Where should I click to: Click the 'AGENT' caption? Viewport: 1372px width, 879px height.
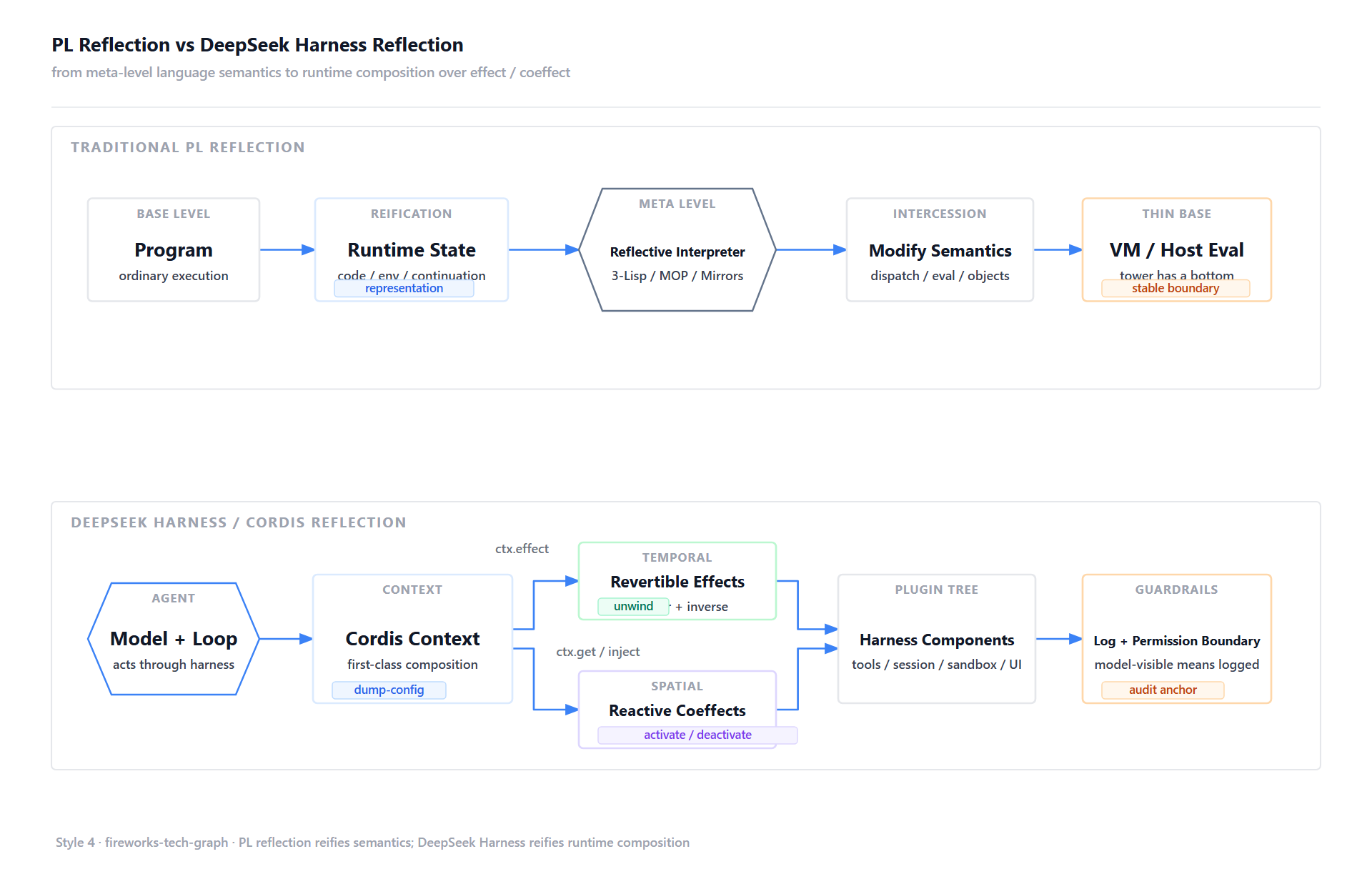(174, 598)
